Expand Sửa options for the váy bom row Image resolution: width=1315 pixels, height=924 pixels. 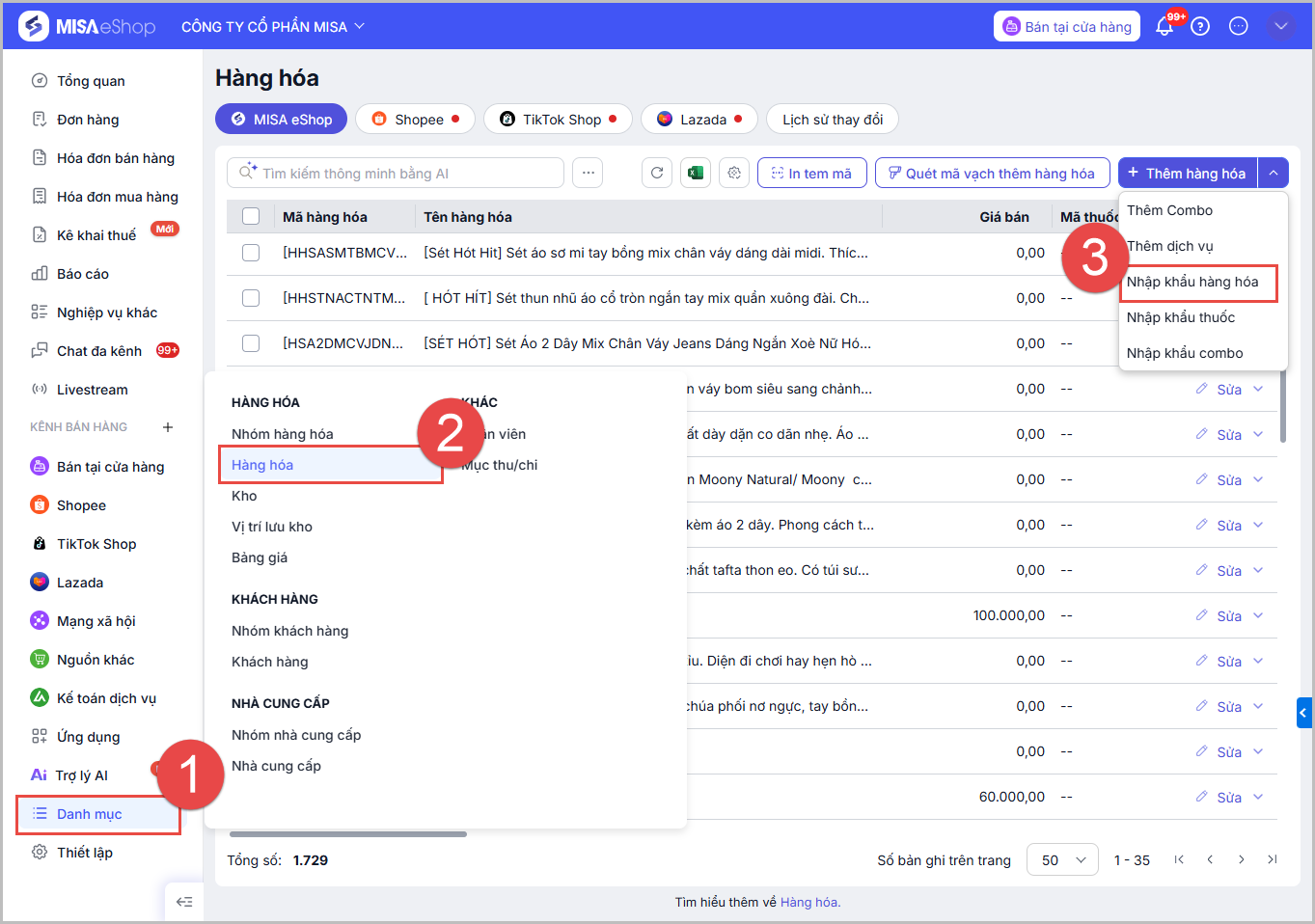pyautogui.click(x=1258, y=389)
